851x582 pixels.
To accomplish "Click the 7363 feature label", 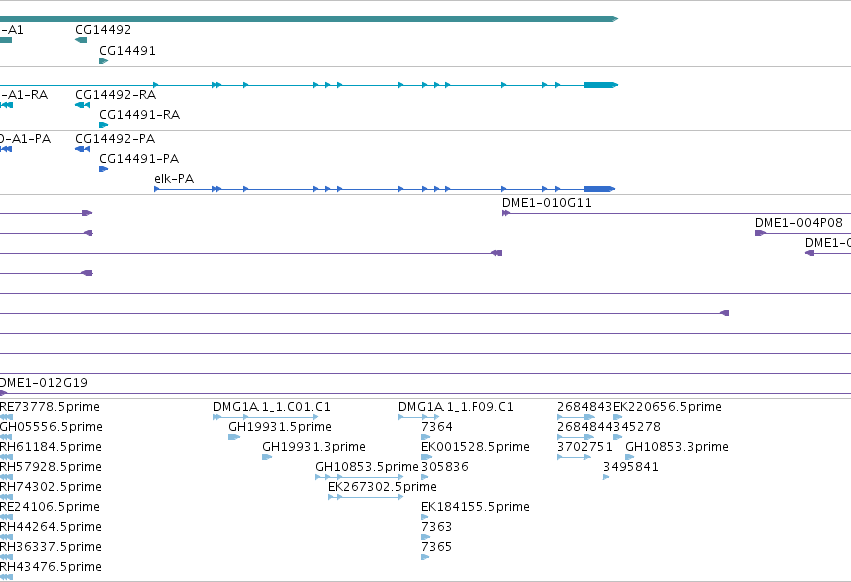I will pos(437,527).
